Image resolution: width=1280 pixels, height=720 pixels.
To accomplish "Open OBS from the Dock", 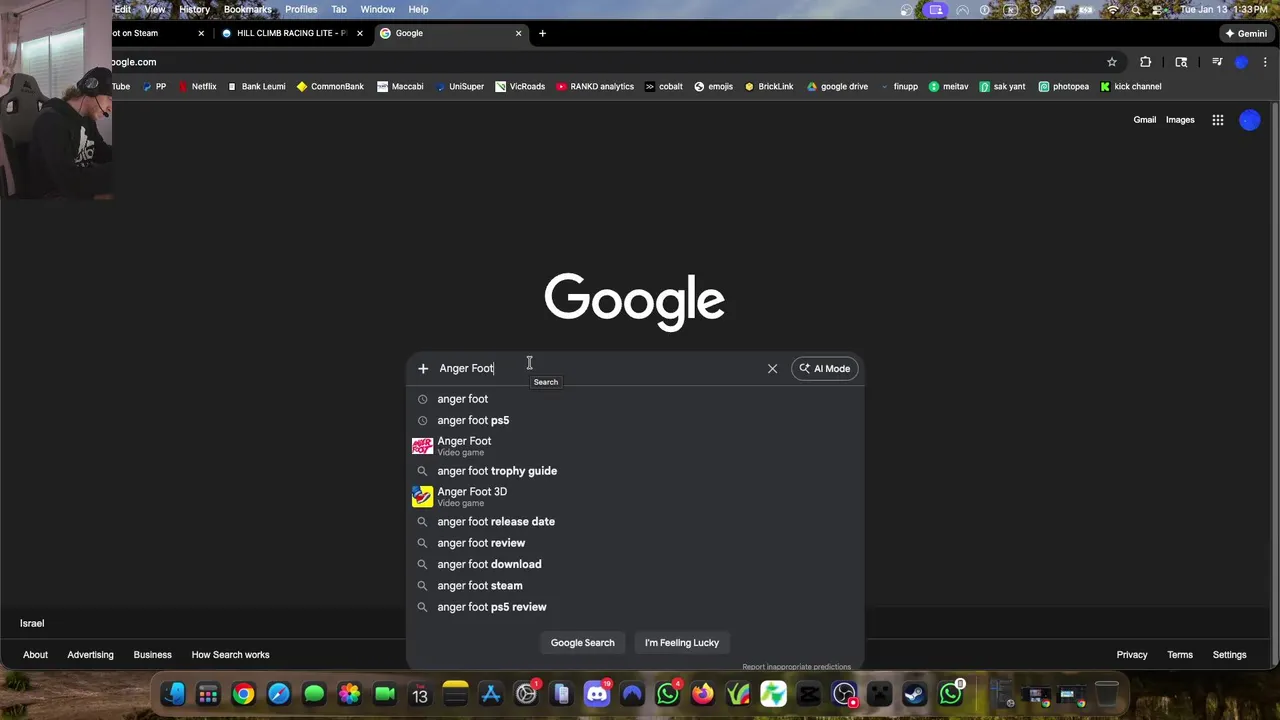I will tap(844, 693).
